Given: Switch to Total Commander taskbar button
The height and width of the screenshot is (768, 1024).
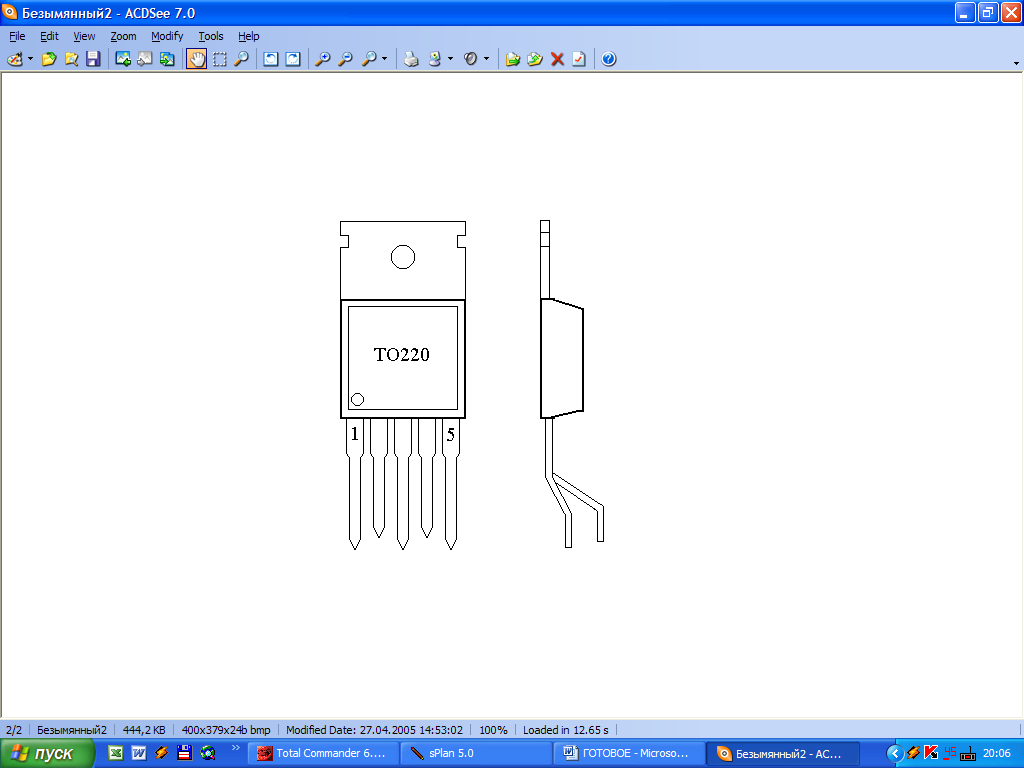Looking at the screenshot, I should [323, 753].
